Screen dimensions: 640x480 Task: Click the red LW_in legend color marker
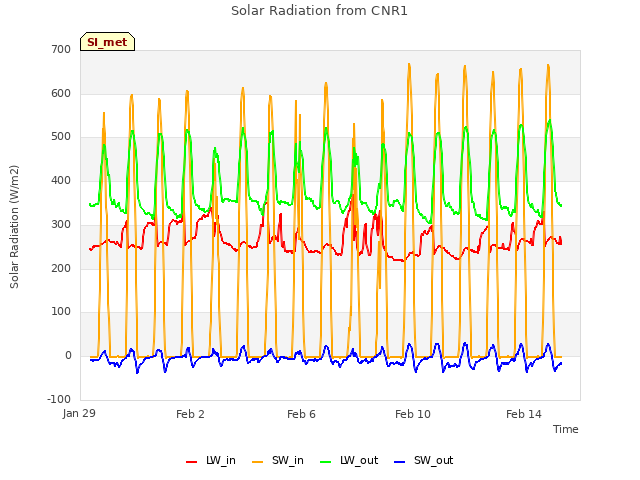pos(191,462)
